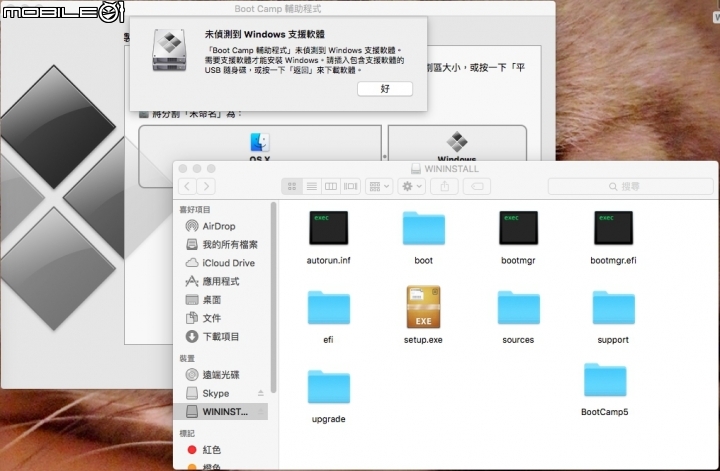Go forward in Finder with the right arrow
This screenshot has width=720, height=471.
point(206,186)
